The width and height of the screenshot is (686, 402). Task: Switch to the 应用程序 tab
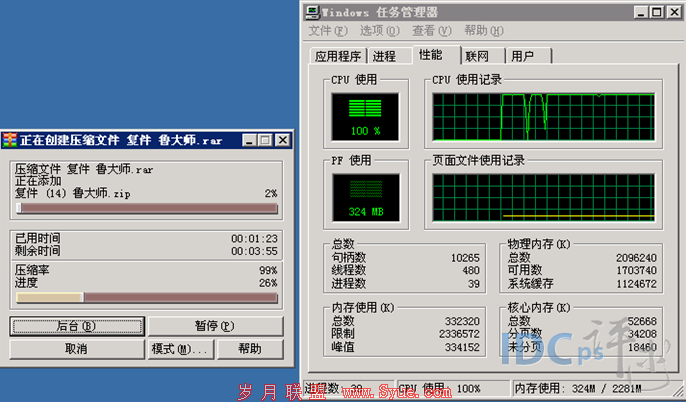click(338, 56)
